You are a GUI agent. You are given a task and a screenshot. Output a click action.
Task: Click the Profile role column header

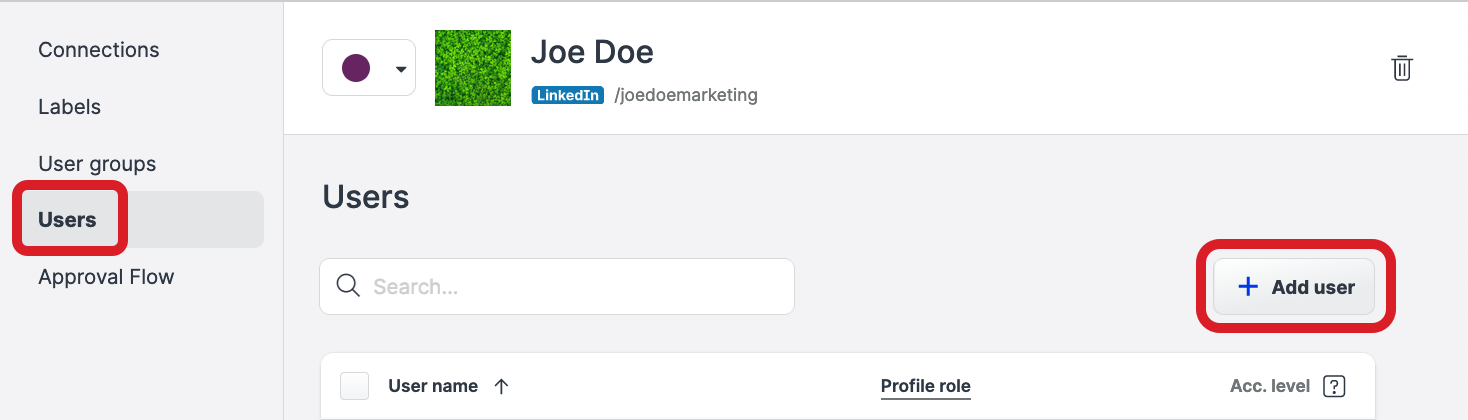point(925,386)
